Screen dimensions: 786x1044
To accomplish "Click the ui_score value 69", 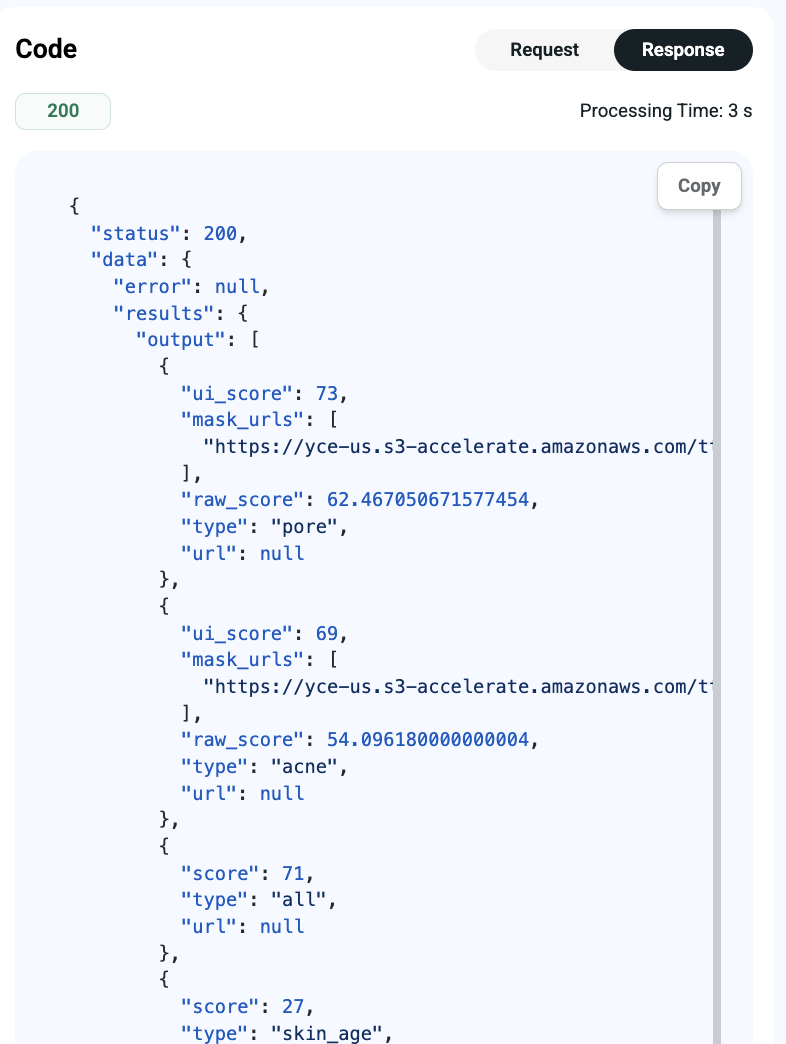I will coord(327,633).
